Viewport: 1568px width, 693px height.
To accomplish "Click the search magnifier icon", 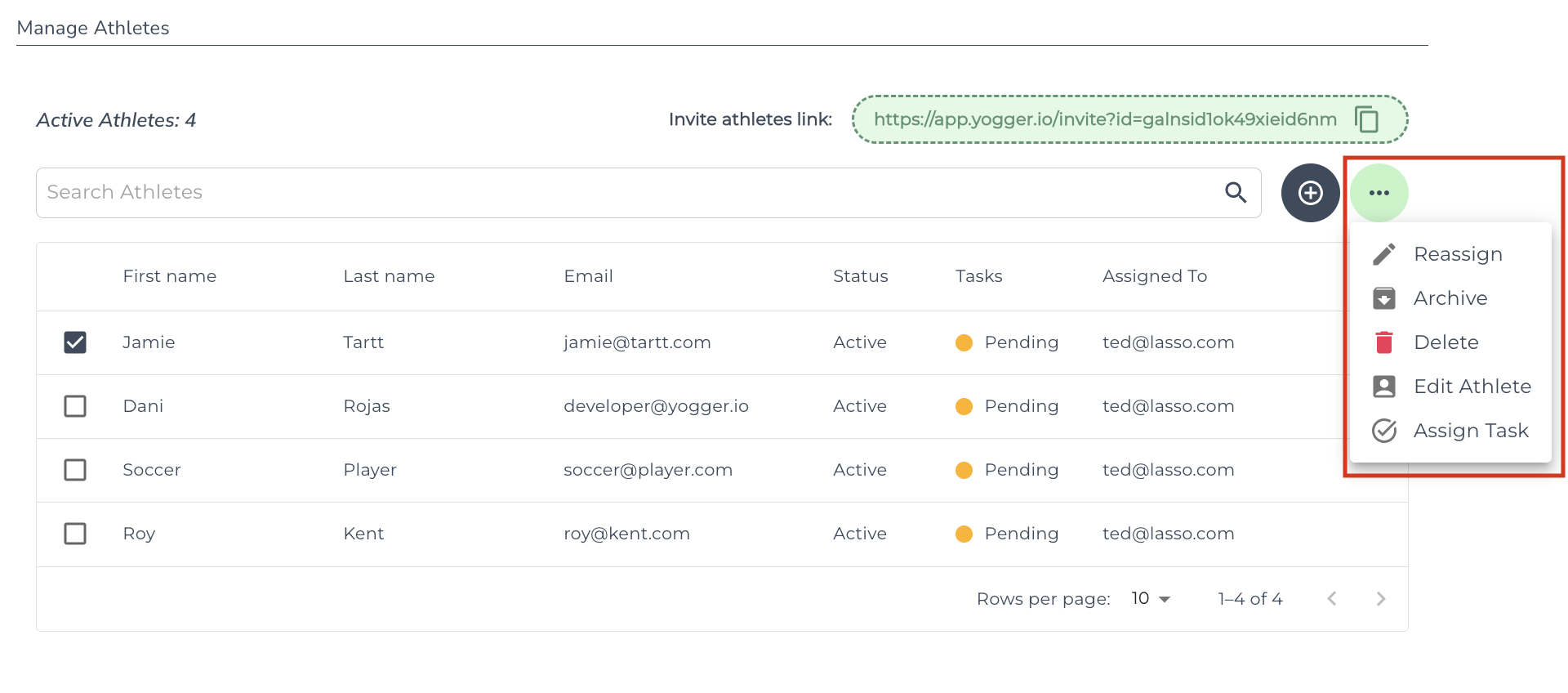I will 1236,193.
